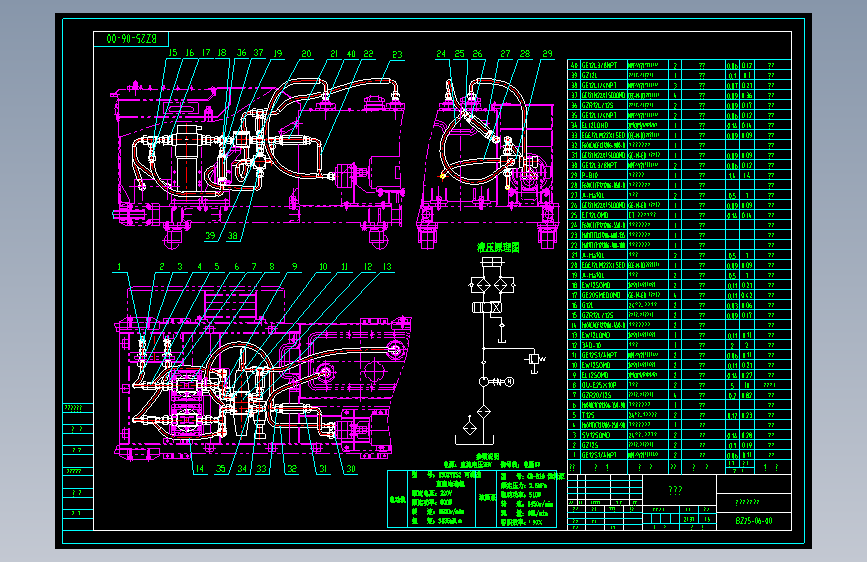This screenshot has height=562, width=867.
Task: Select callout number 2 above the plan view
Action: click(x=161, y=267)
